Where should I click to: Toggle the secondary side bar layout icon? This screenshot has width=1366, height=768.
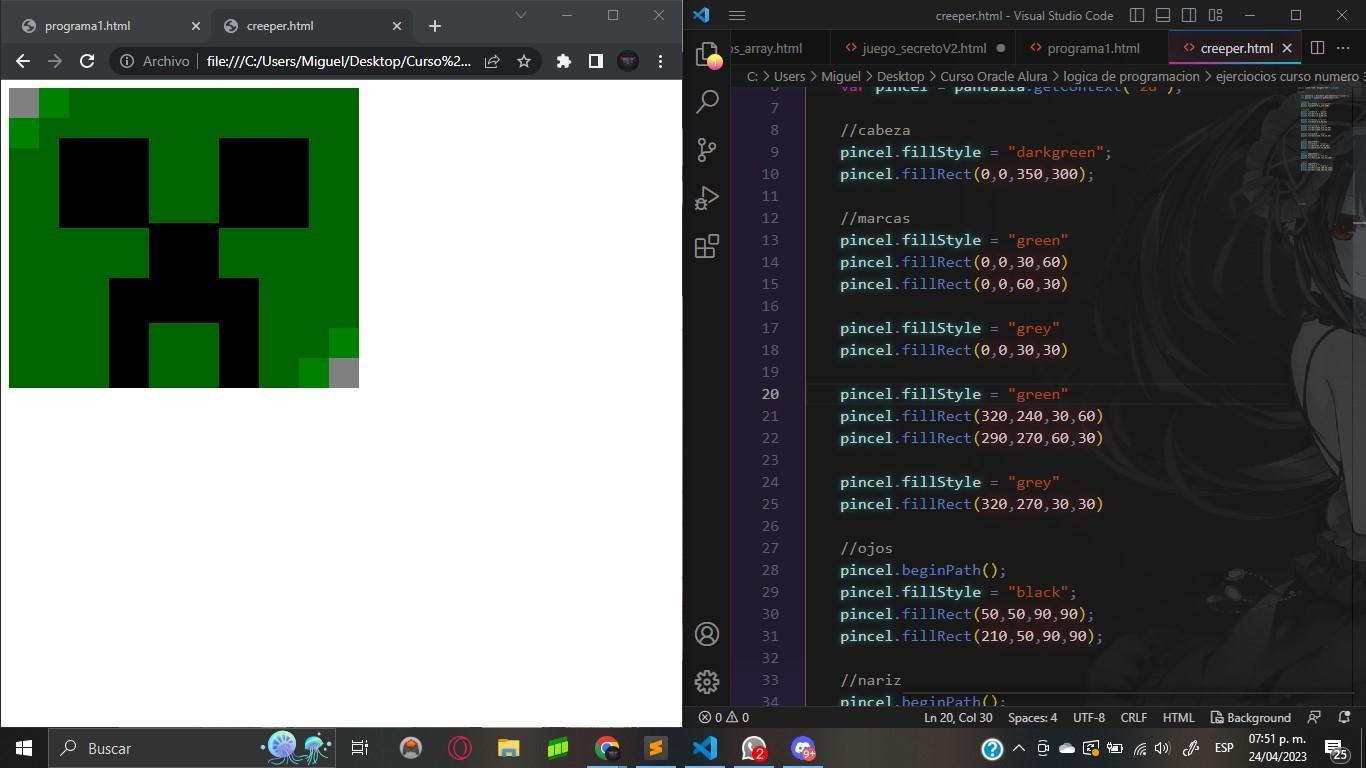click(1189, 15)
